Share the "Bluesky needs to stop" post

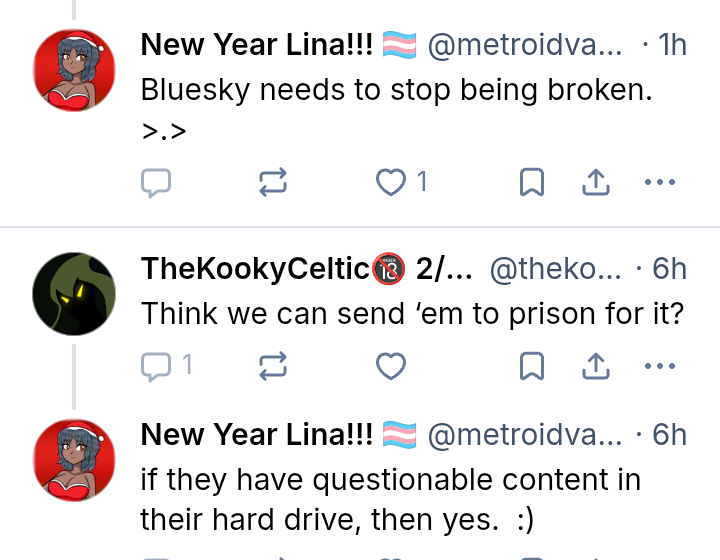[596, 182]
